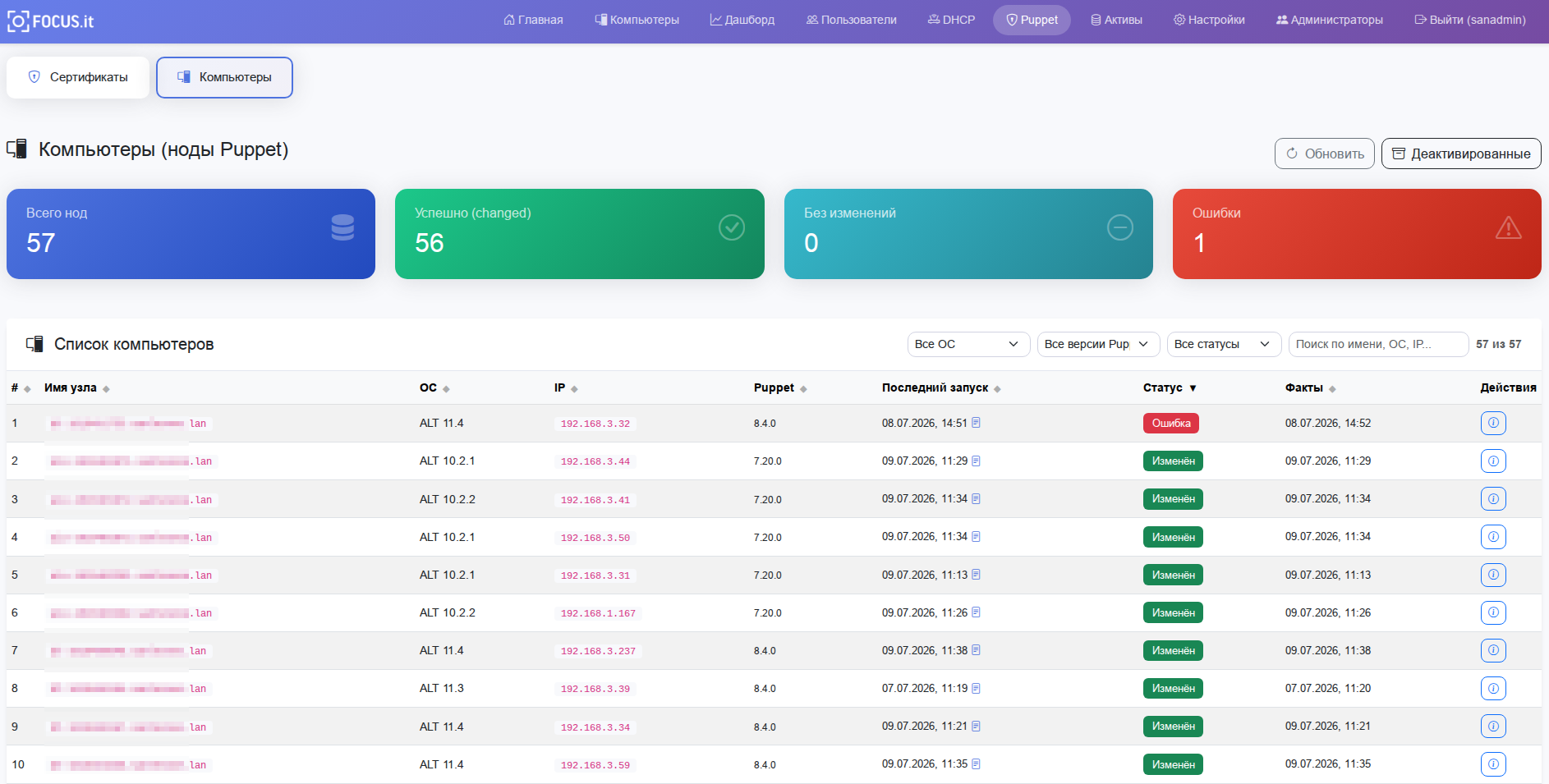Sort table by Имя узла column
The width and height of the screenshot is (1549, 784).
click(x=77, y=387)
